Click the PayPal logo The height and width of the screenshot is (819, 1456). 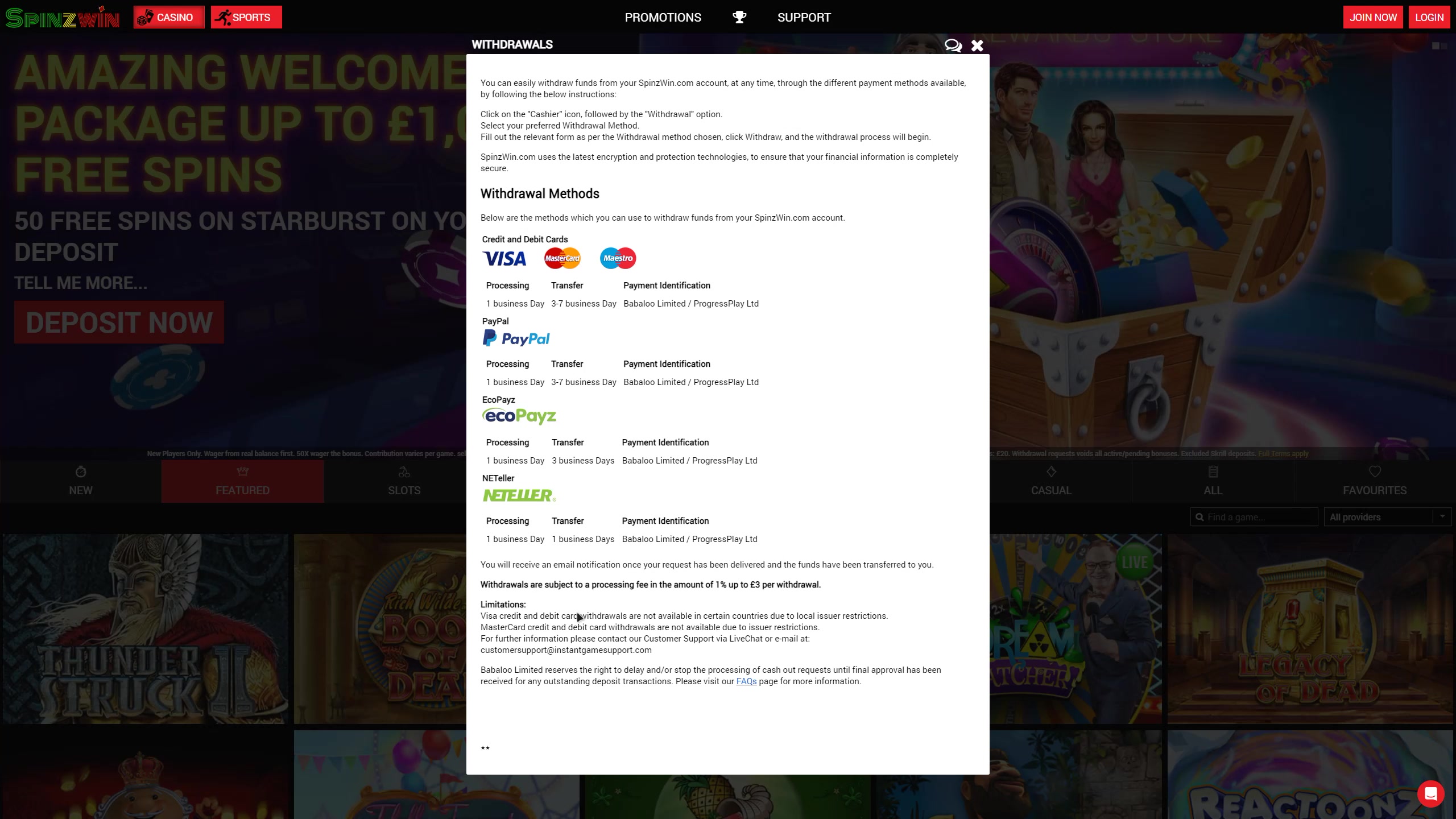coord(516,338)
